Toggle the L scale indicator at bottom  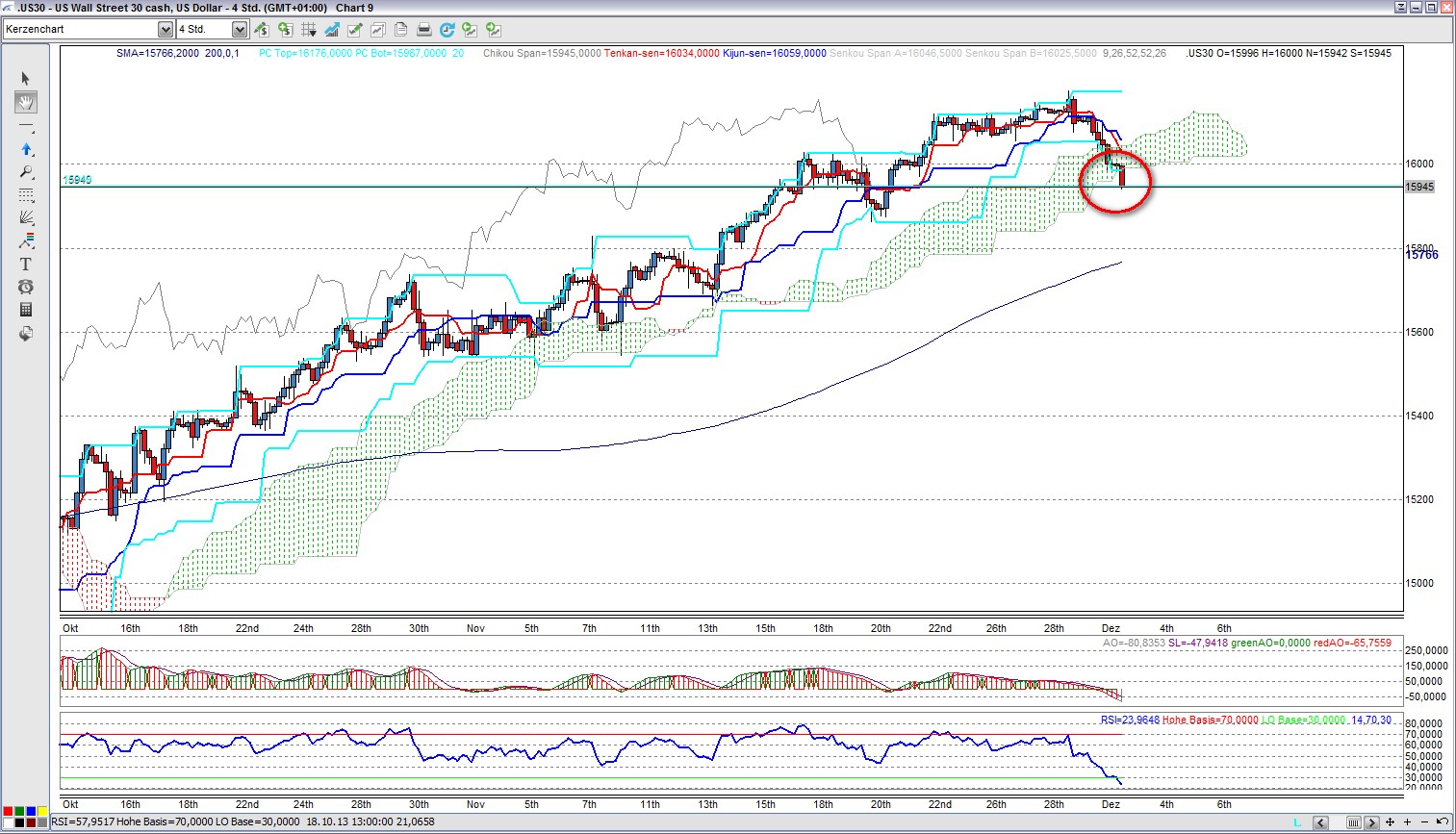tap(1297, 822)
